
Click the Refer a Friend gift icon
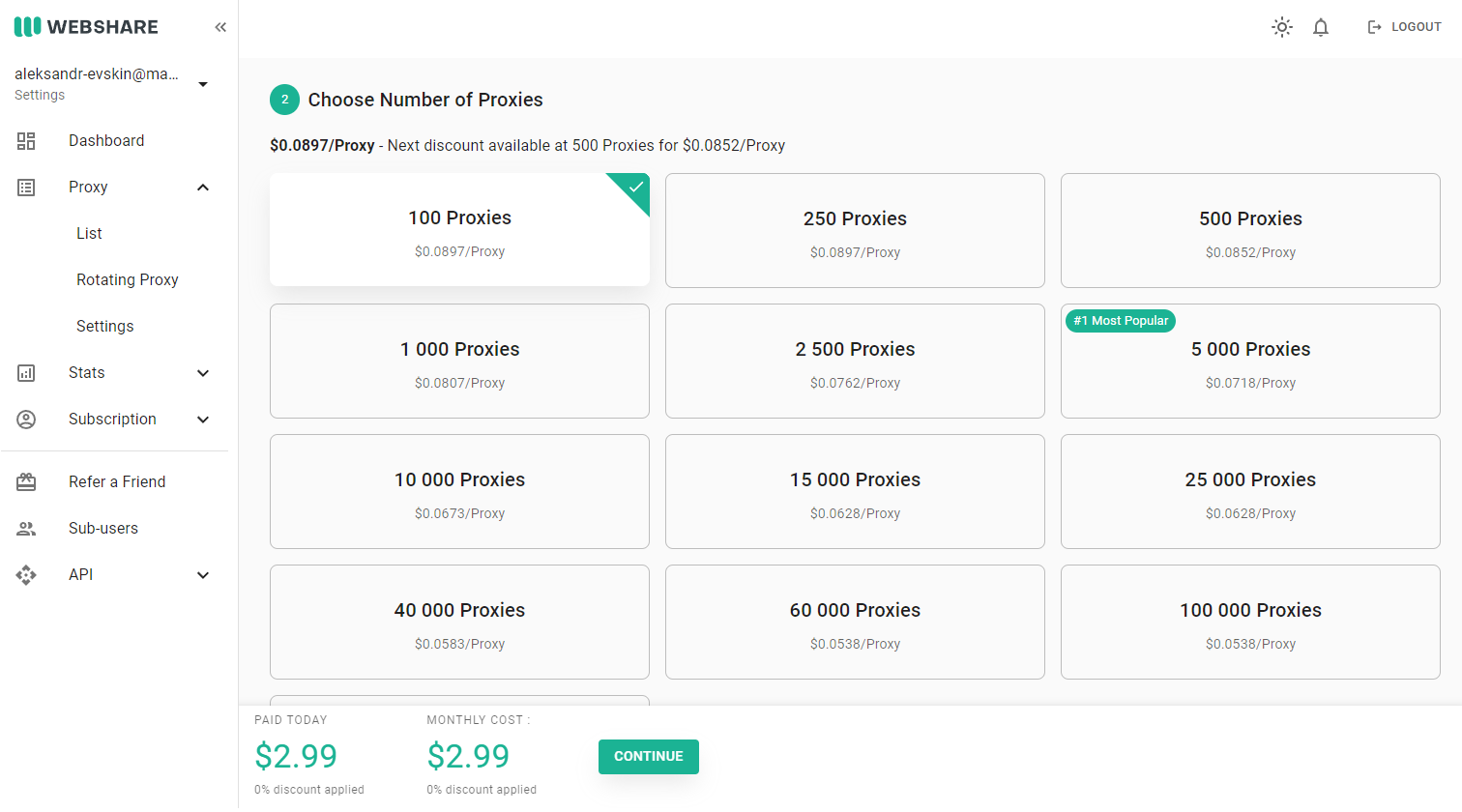[26, 481]
